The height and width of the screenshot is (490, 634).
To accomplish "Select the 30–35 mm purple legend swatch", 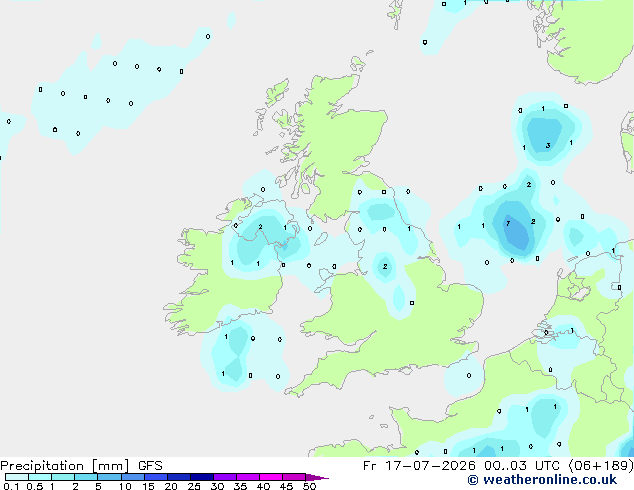I will [225, 477].
